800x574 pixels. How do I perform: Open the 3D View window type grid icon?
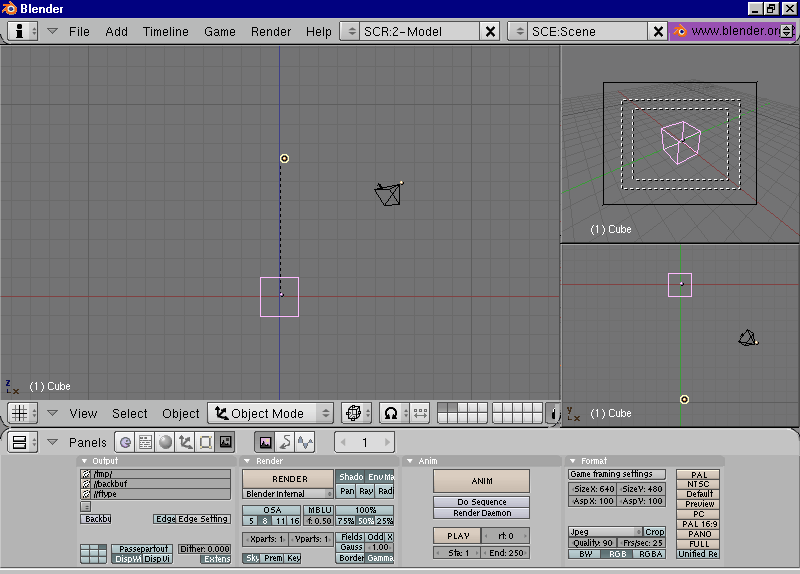point(19,413)
